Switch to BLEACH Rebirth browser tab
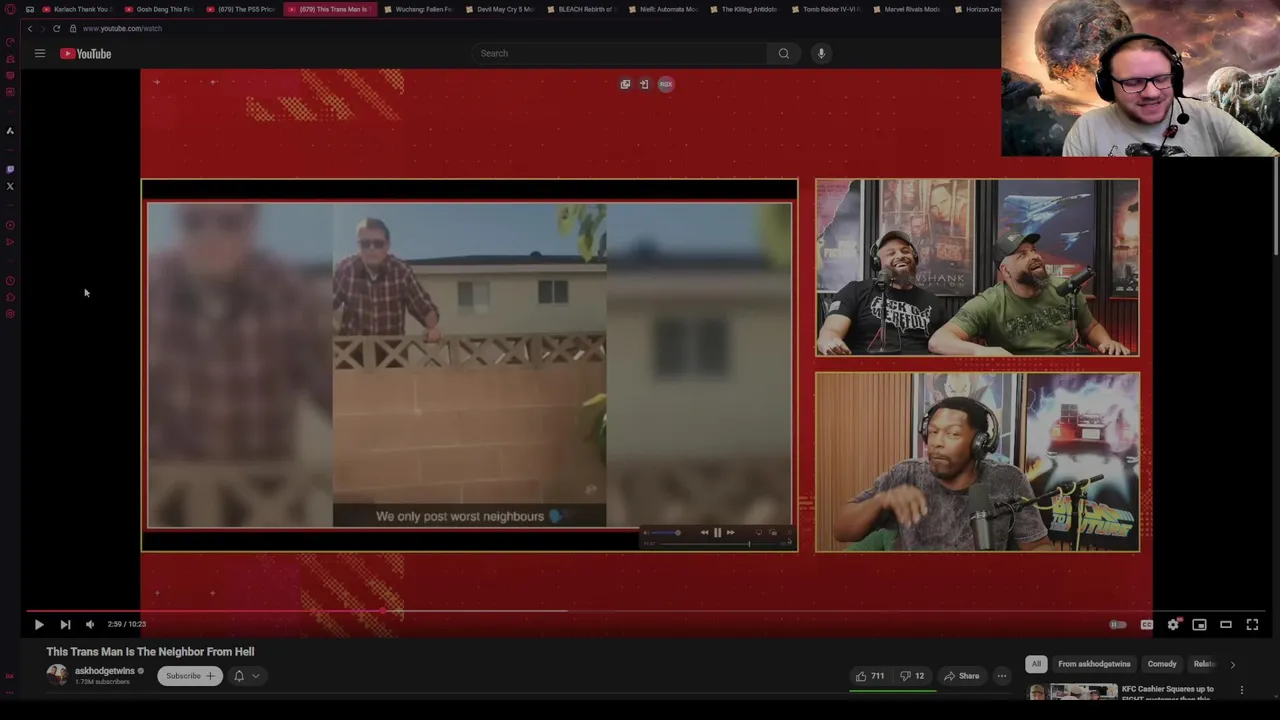This screenshot has width=1280, height=720. click(x=581, y=9)
